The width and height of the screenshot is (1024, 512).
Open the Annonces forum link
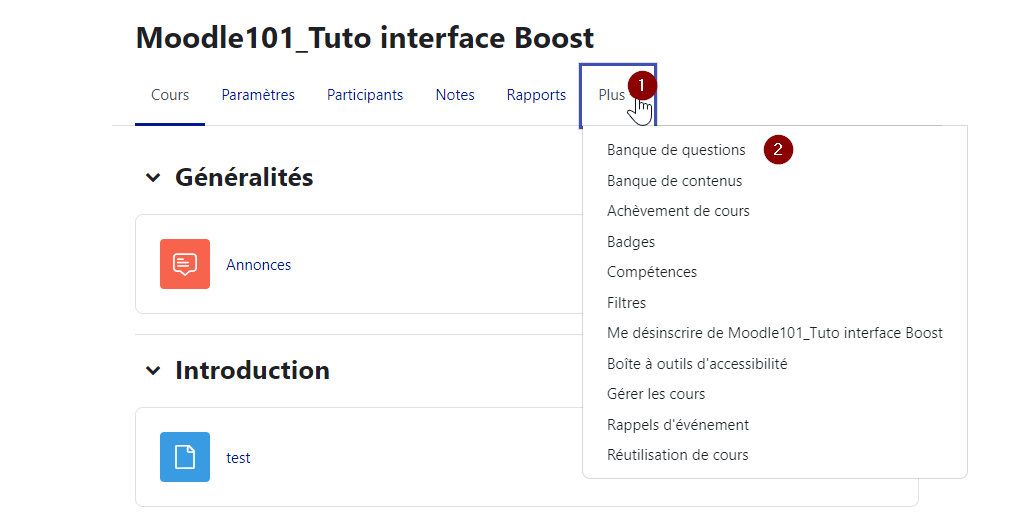pyautogui.click(x=259, y=265)
